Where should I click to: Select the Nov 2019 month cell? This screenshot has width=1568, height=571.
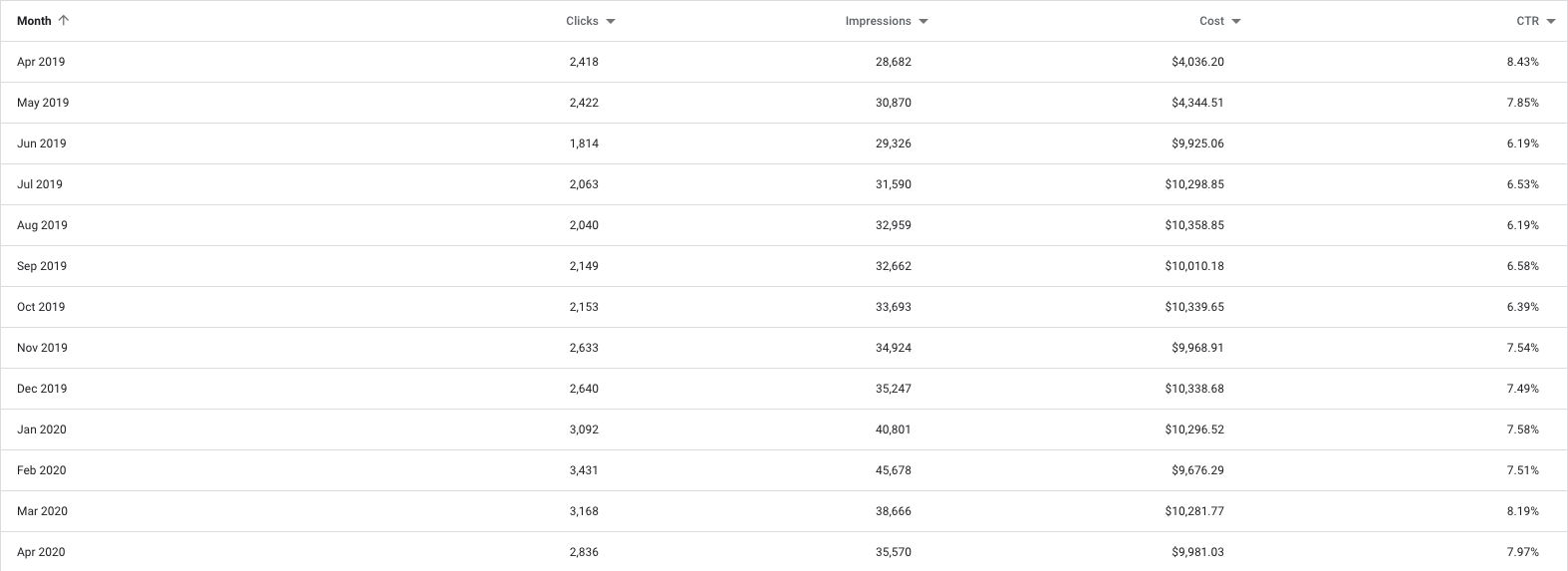click(42, 348)
